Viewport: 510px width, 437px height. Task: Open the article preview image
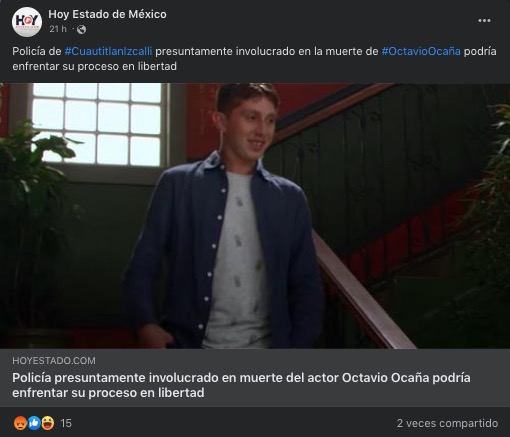coord(255,216)
